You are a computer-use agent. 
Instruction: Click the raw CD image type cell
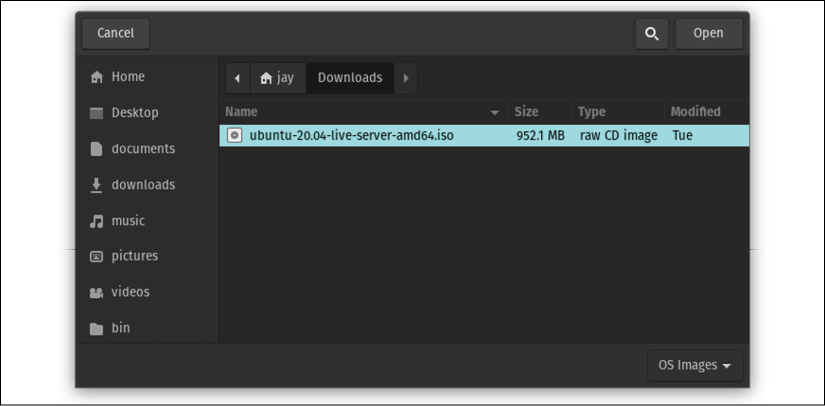[618, 136]
